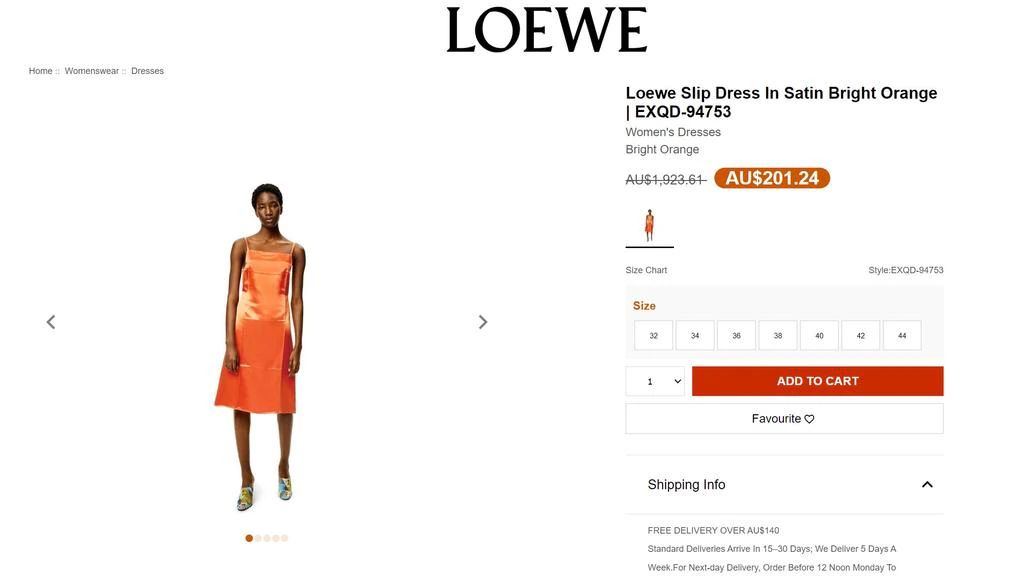Viewport: 1024px width, 576px height.
Task: Advance to the next product image arrow
Action: [483, 322]
